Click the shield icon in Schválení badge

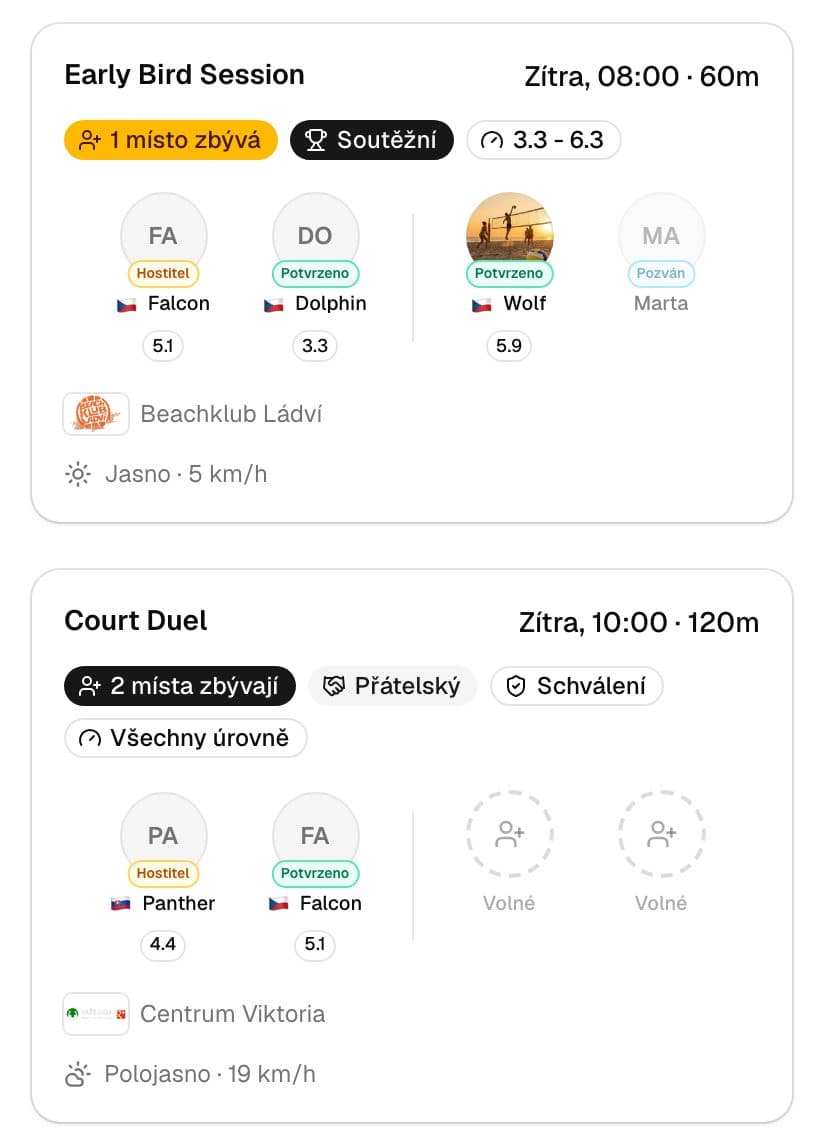click(x=516, y=686)
